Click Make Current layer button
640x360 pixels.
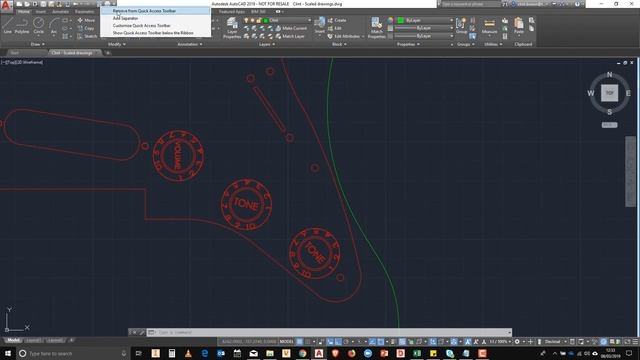[291, 28]
